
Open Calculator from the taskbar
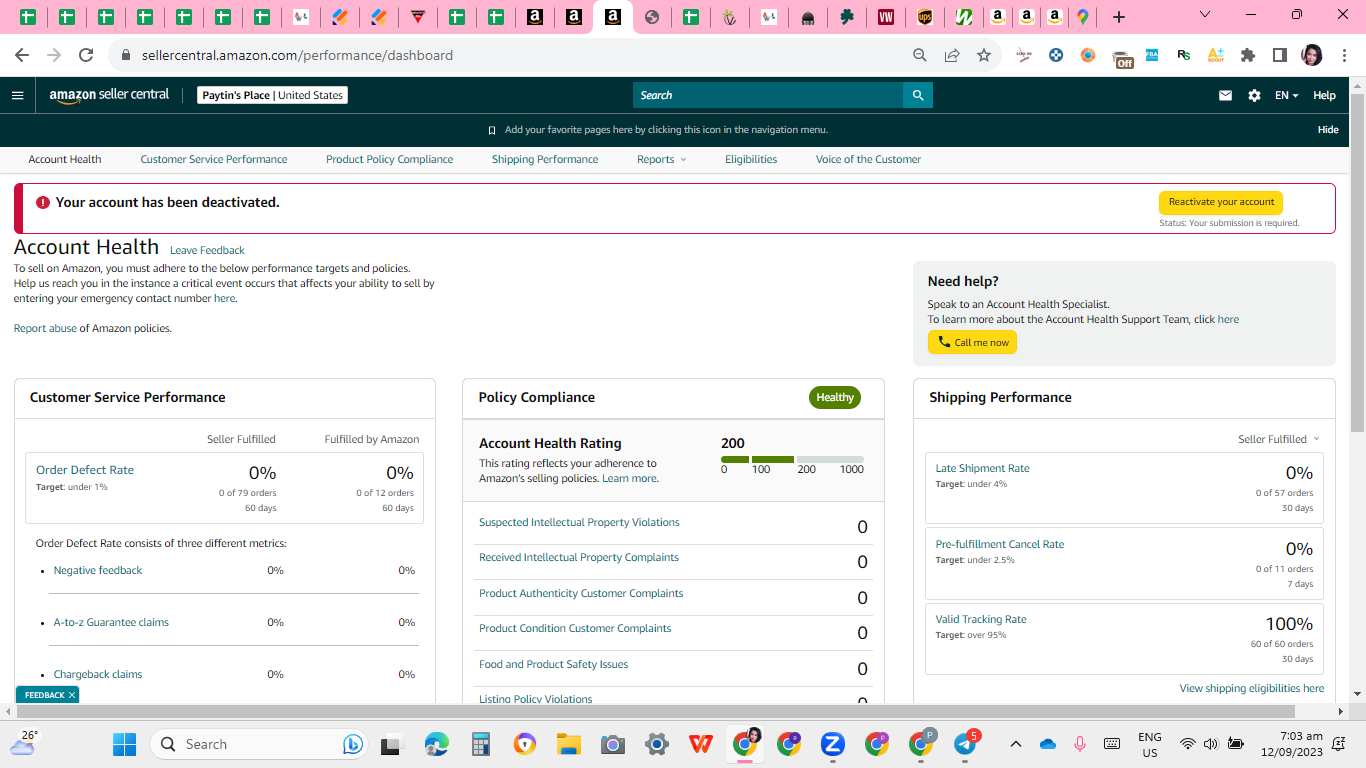pyautogui.click(x=481, y=744)
